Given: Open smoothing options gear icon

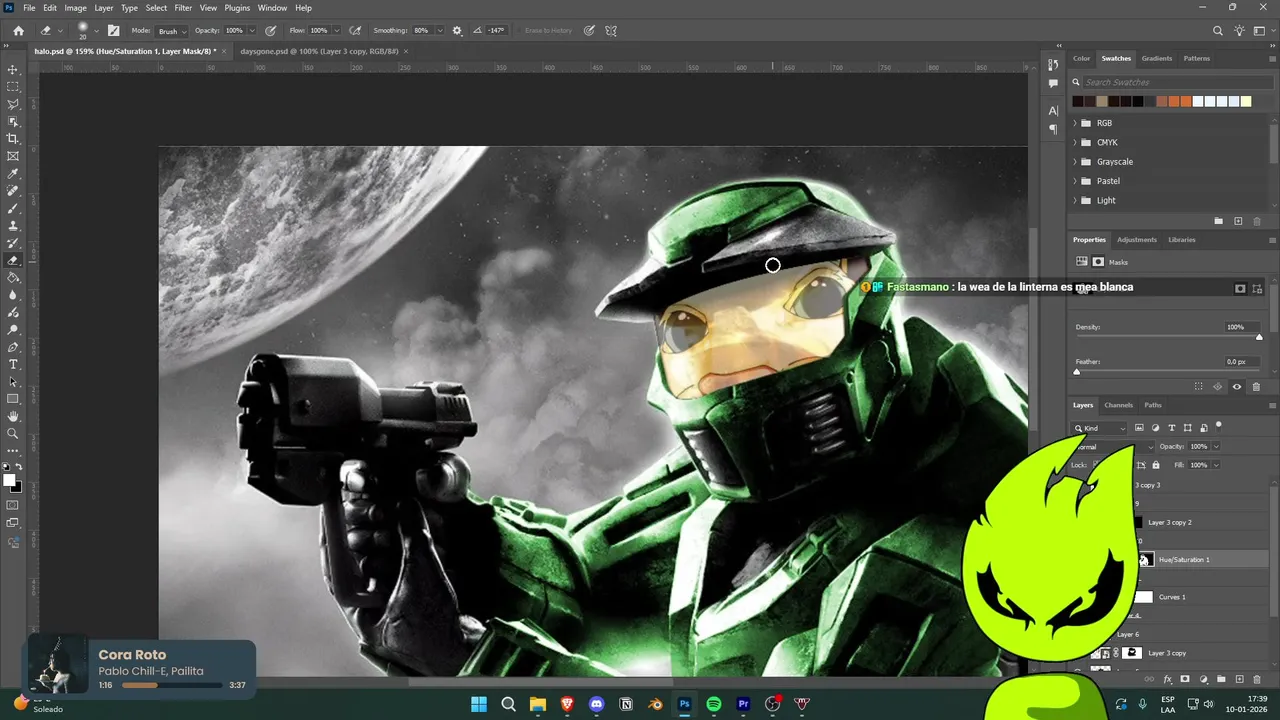Looking at the screenshot, I should click(457, 30).
